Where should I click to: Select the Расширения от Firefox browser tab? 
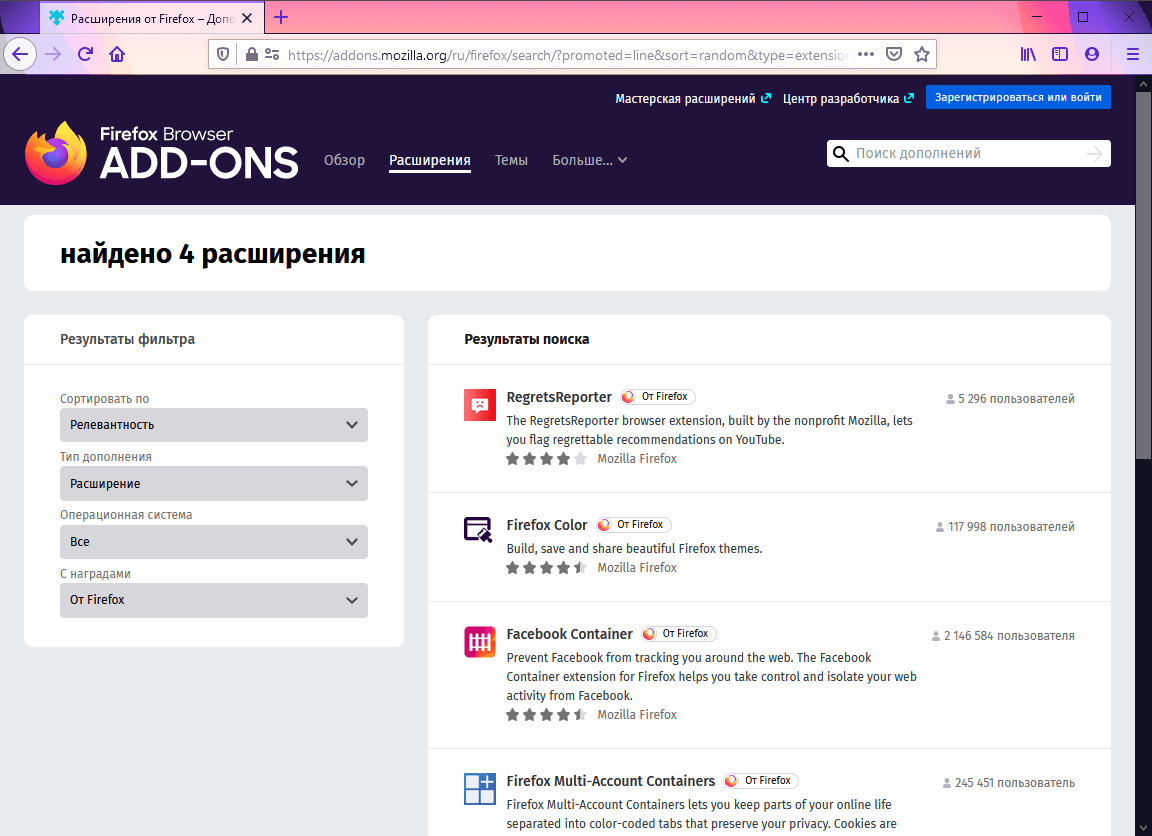click(140, 17)
